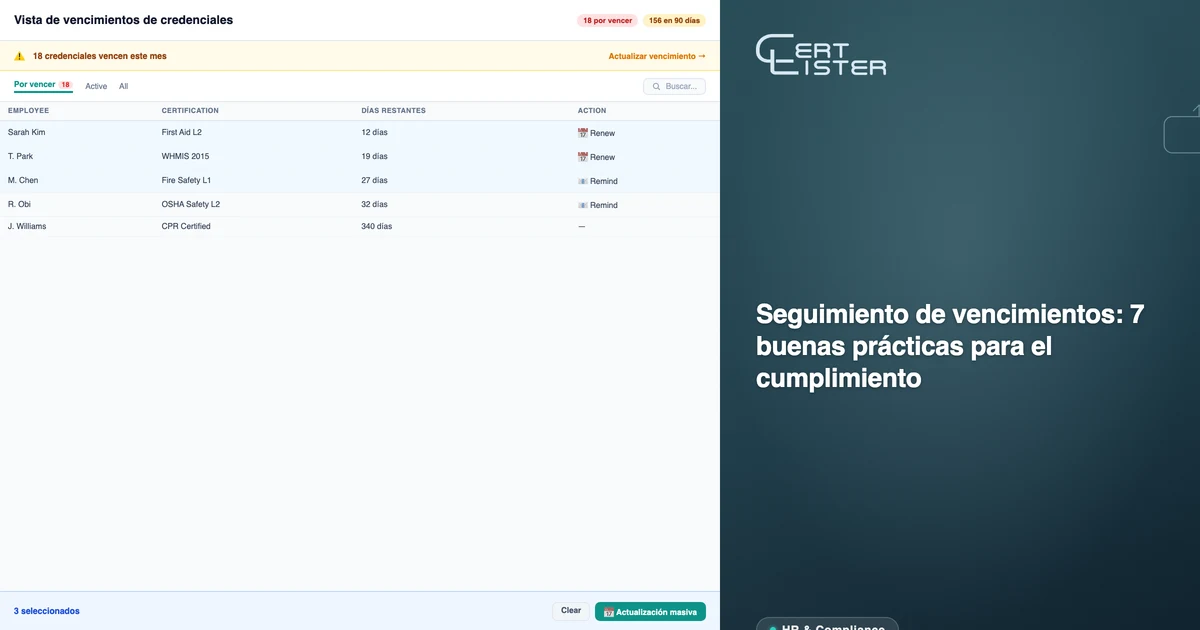Select the R. Obi row
1200x630 pixels.
359,204
